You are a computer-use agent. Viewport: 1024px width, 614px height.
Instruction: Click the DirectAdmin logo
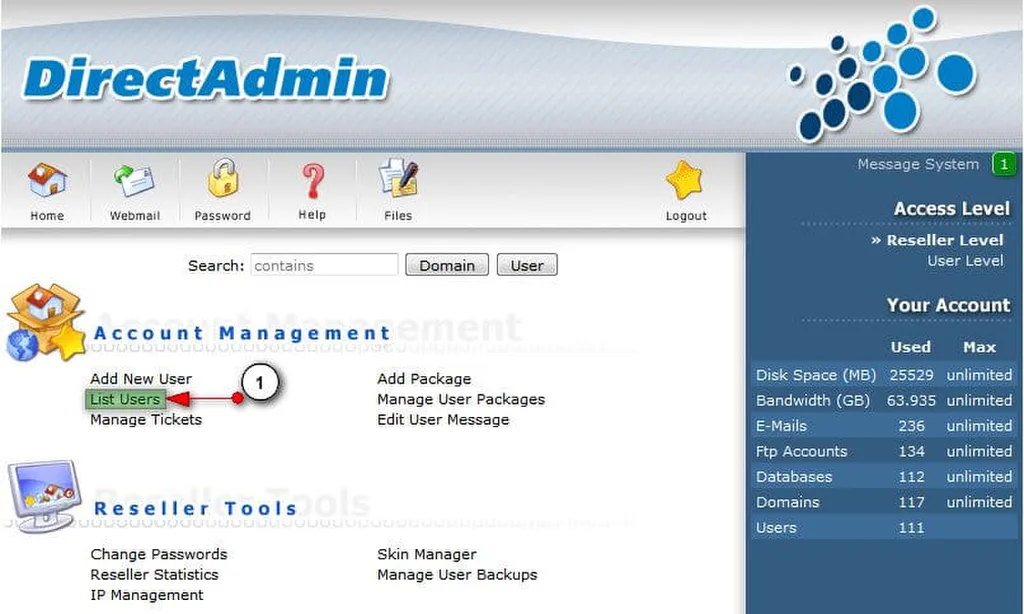click(206, 78)
